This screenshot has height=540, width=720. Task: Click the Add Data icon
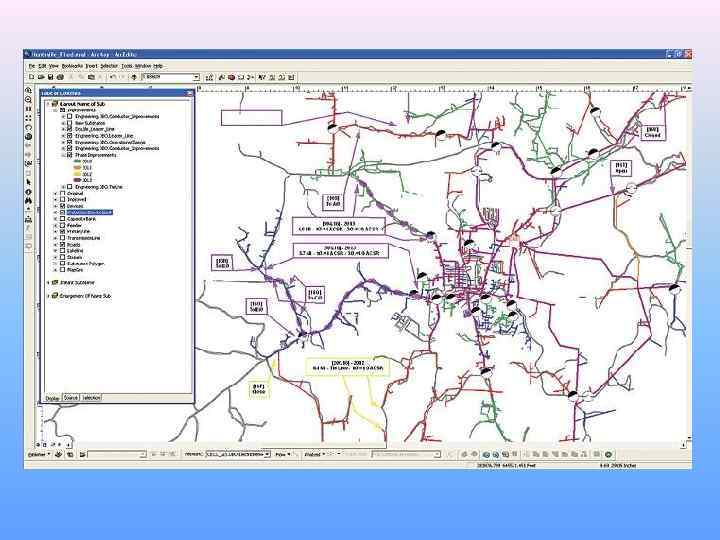(134, 77)
